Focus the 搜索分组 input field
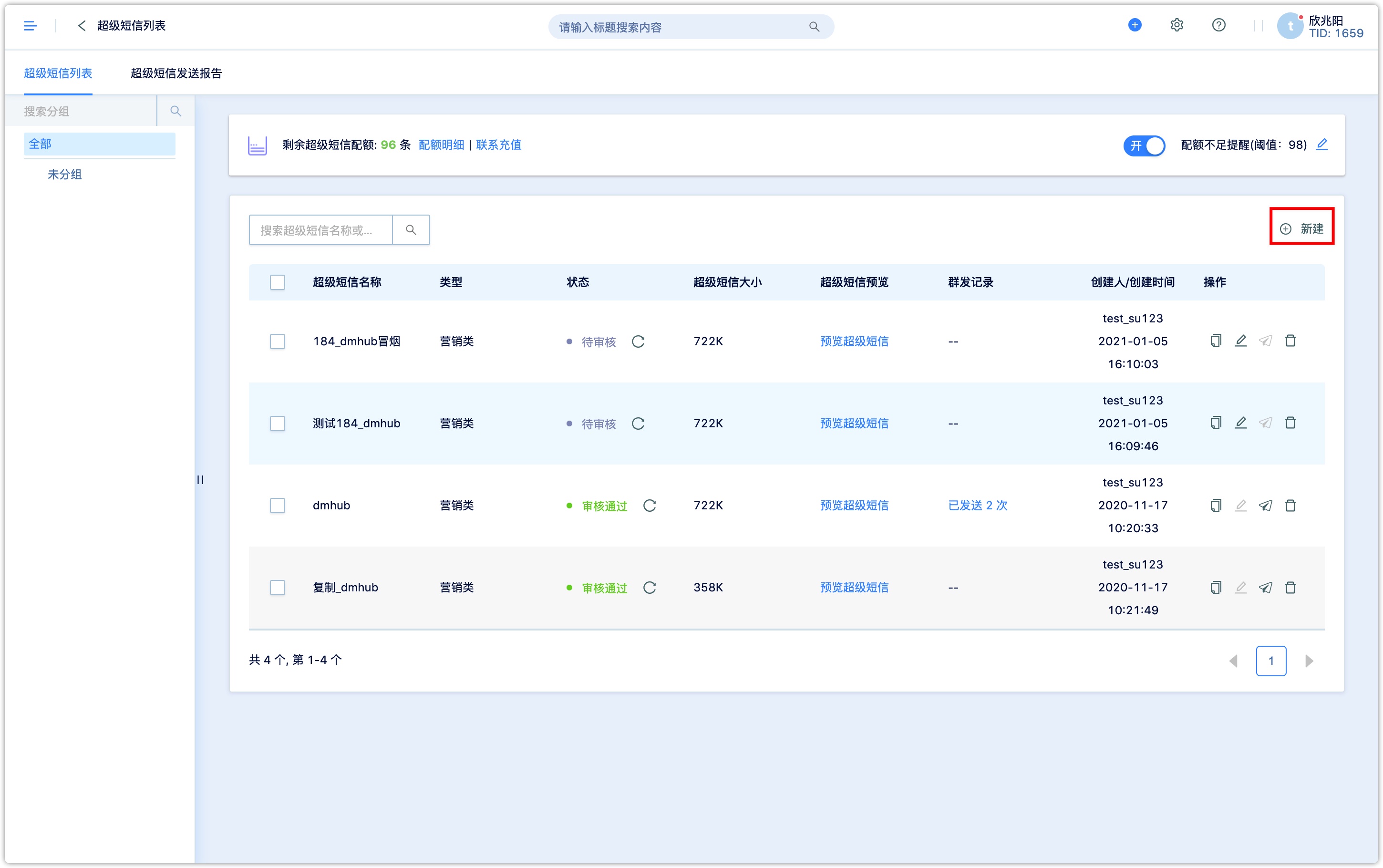1383x868 pixels. point(80,111)
